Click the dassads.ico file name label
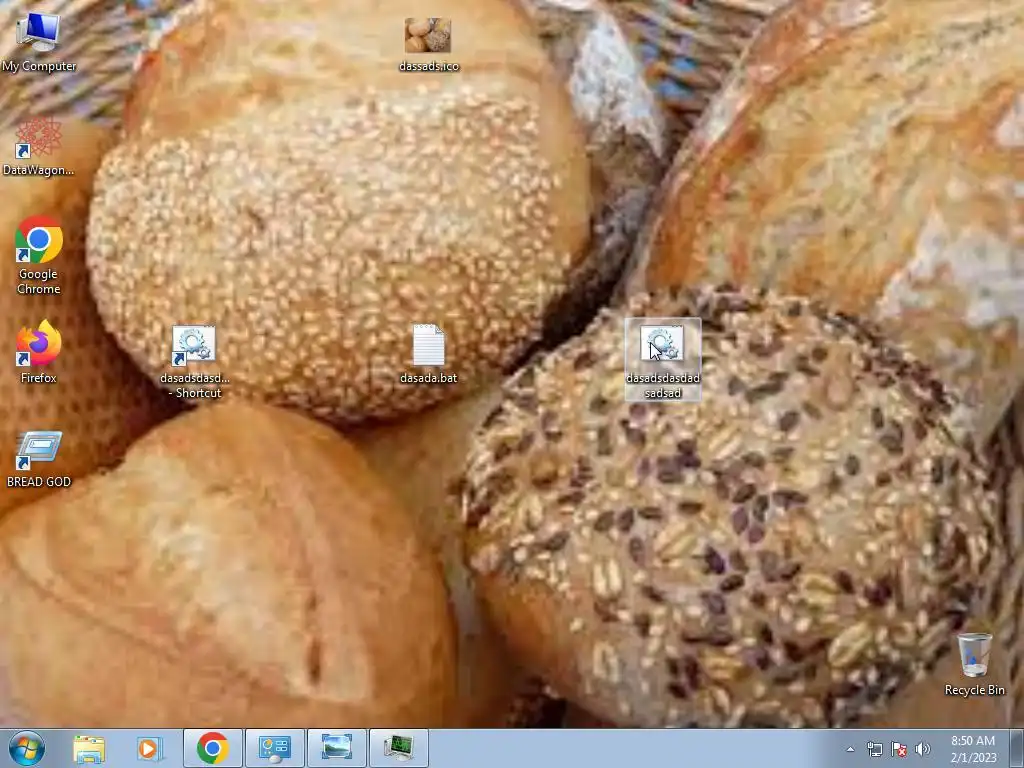The width and height of the screenshot is (1024, 768). point(428,66)
